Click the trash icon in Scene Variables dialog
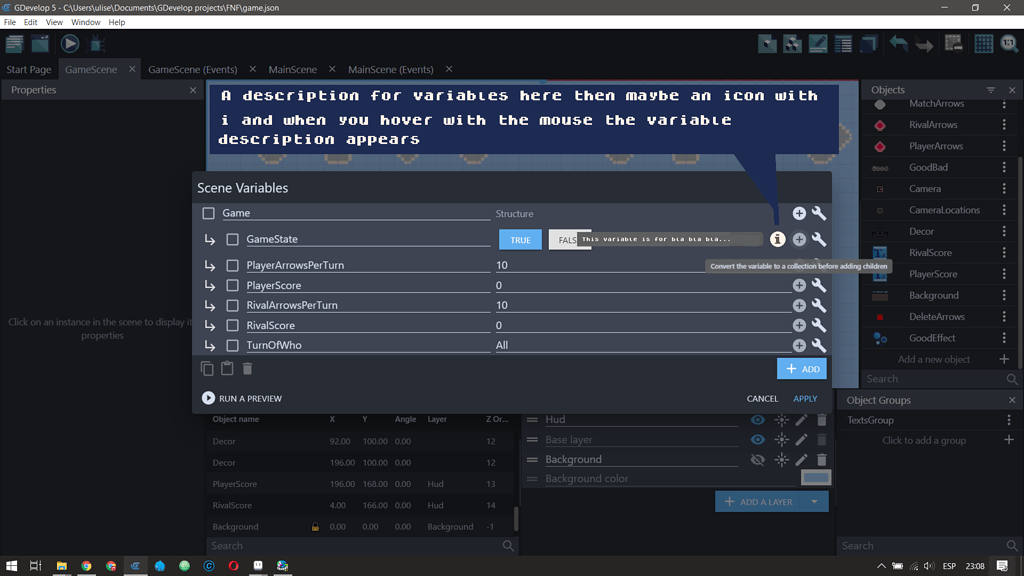 click(x=245, y=368)
